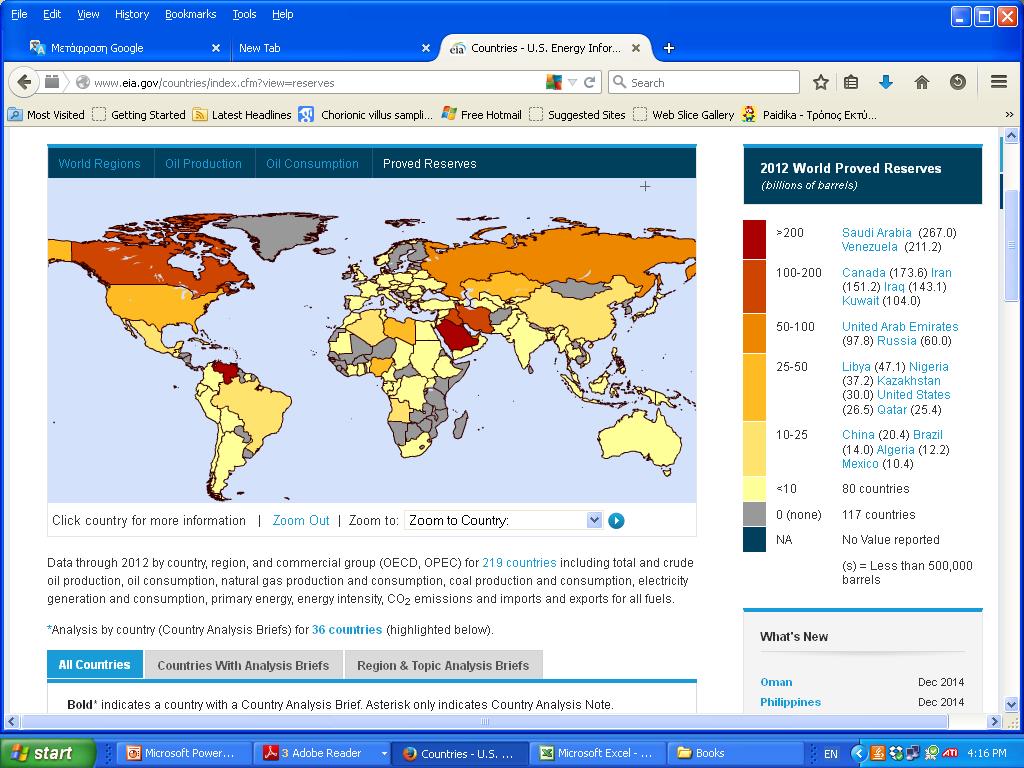Open the Chorionic villus sampling bookmark
Viewport: 1024px width, 768px height.
[366, 115]
